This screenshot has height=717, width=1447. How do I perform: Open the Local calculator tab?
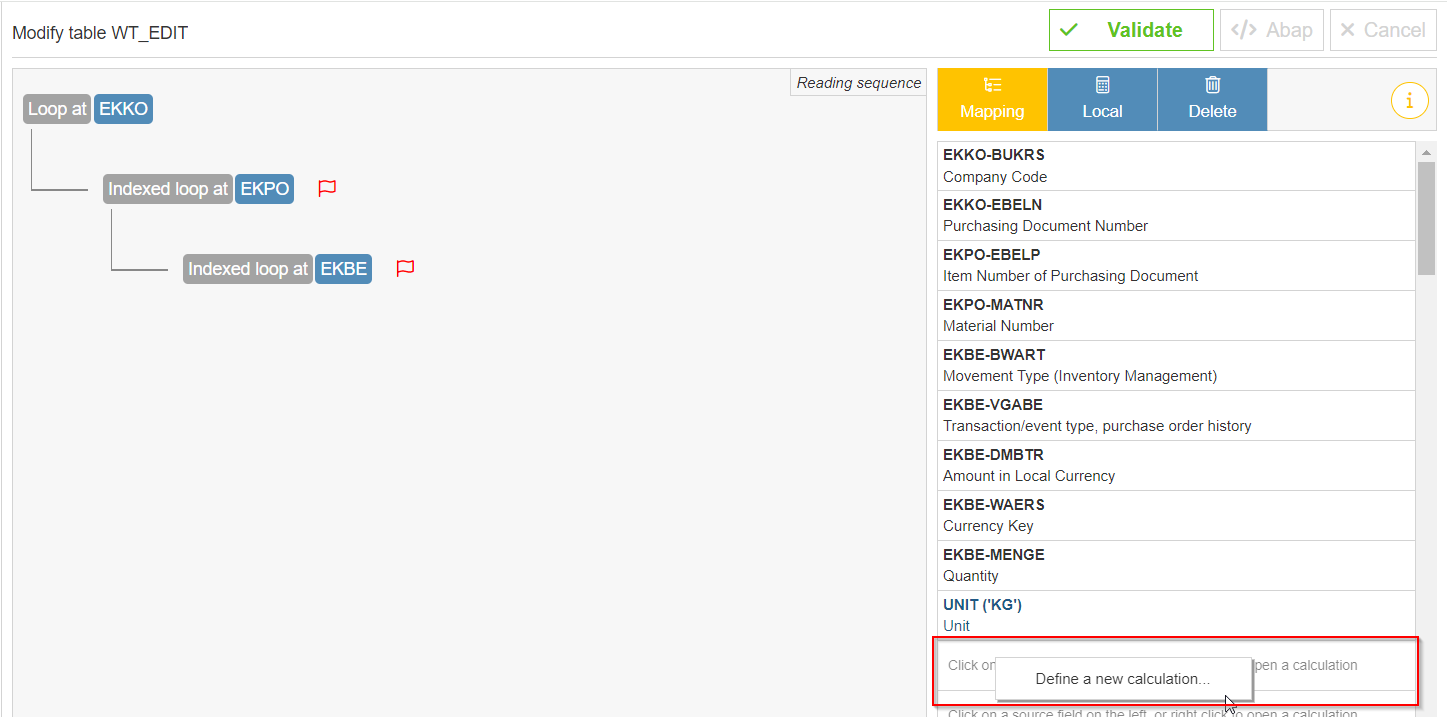(1102, 99)
